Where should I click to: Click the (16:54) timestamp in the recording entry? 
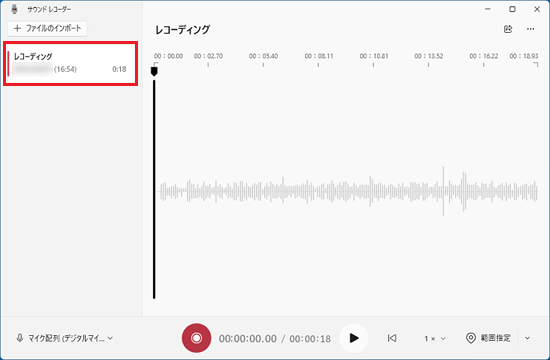click(x=65, y=69)
